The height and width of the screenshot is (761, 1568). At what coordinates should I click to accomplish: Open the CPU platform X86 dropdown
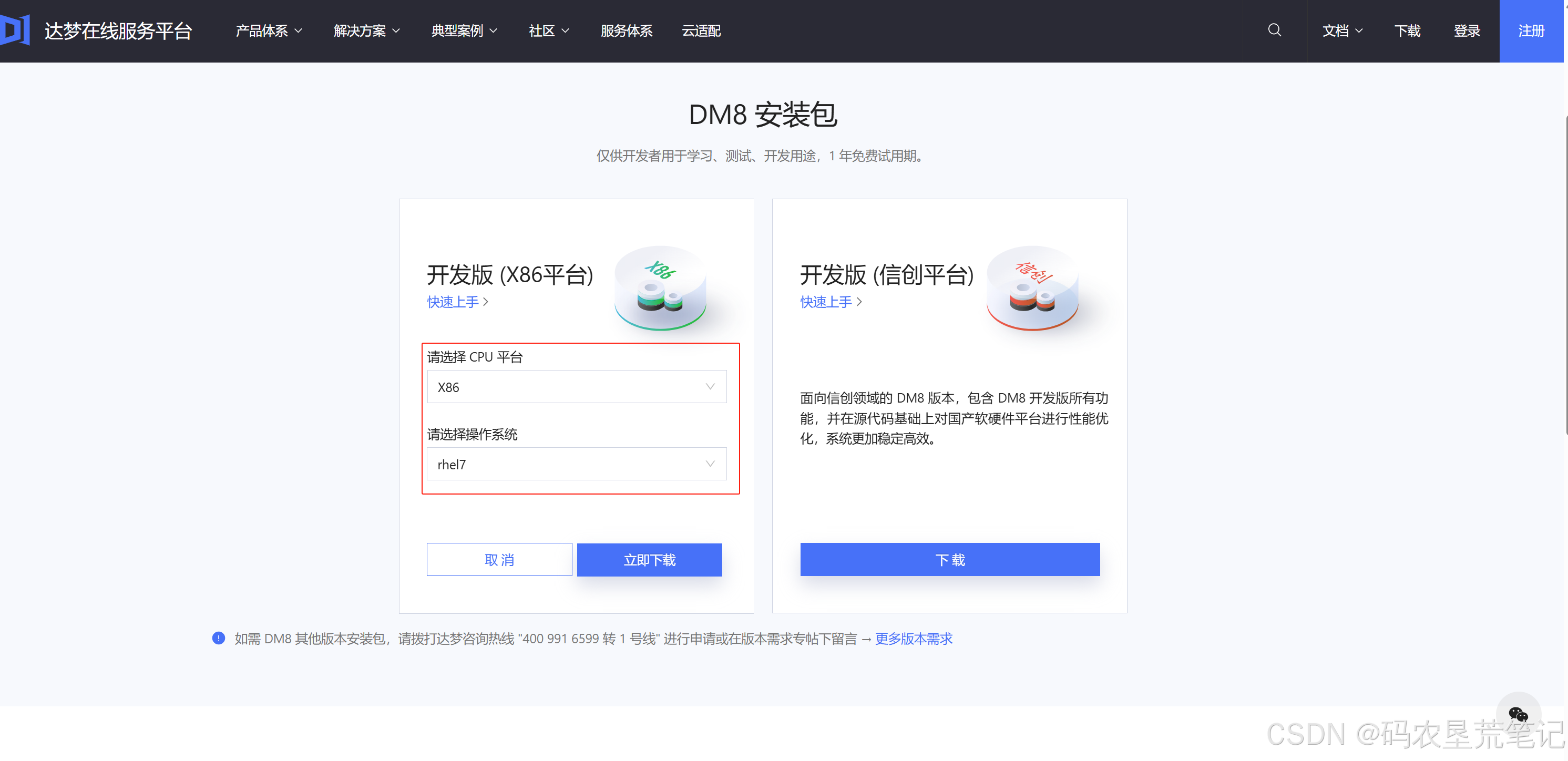pos(577,387)
